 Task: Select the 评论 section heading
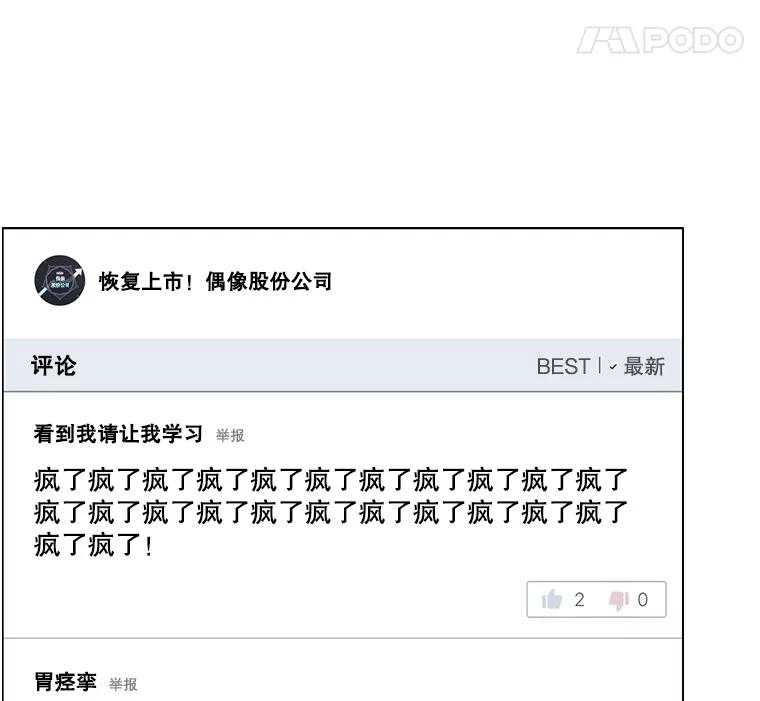click(x=53, y=366)
